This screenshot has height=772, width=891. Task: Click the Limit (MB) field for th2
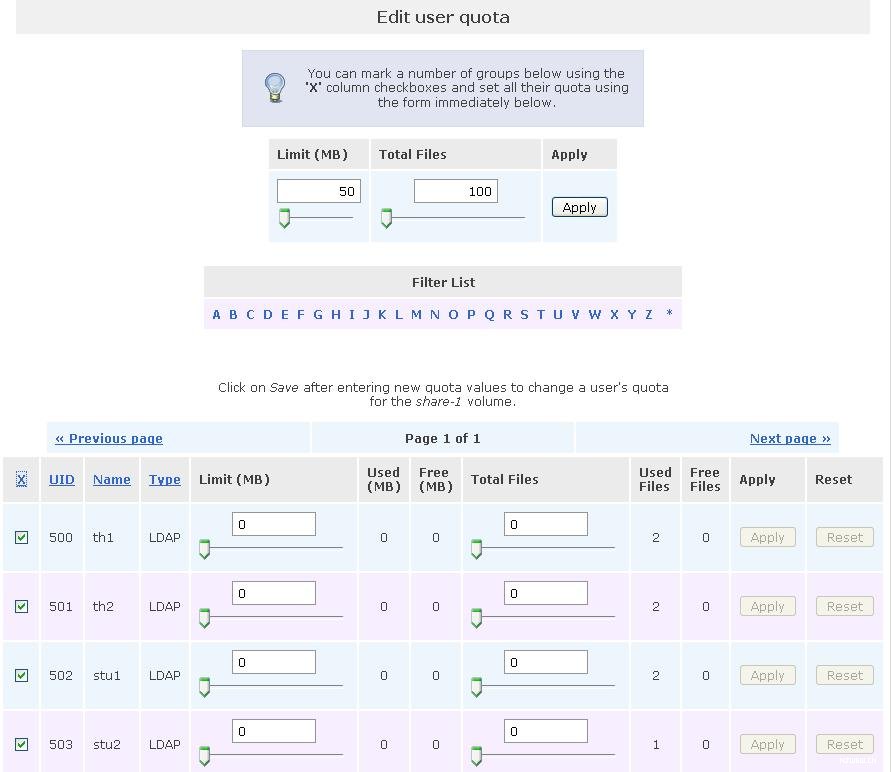coord(274,593)
